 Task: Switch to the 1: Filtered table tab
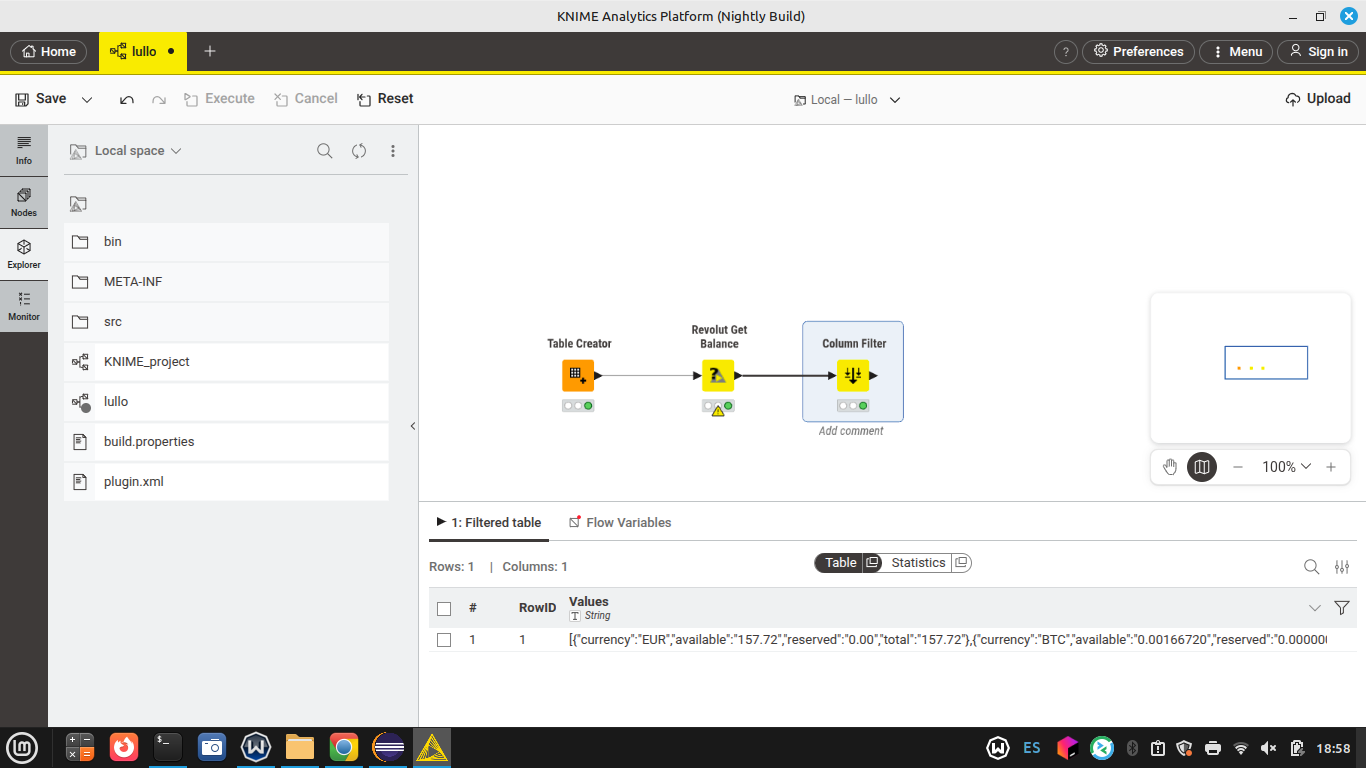489,523
